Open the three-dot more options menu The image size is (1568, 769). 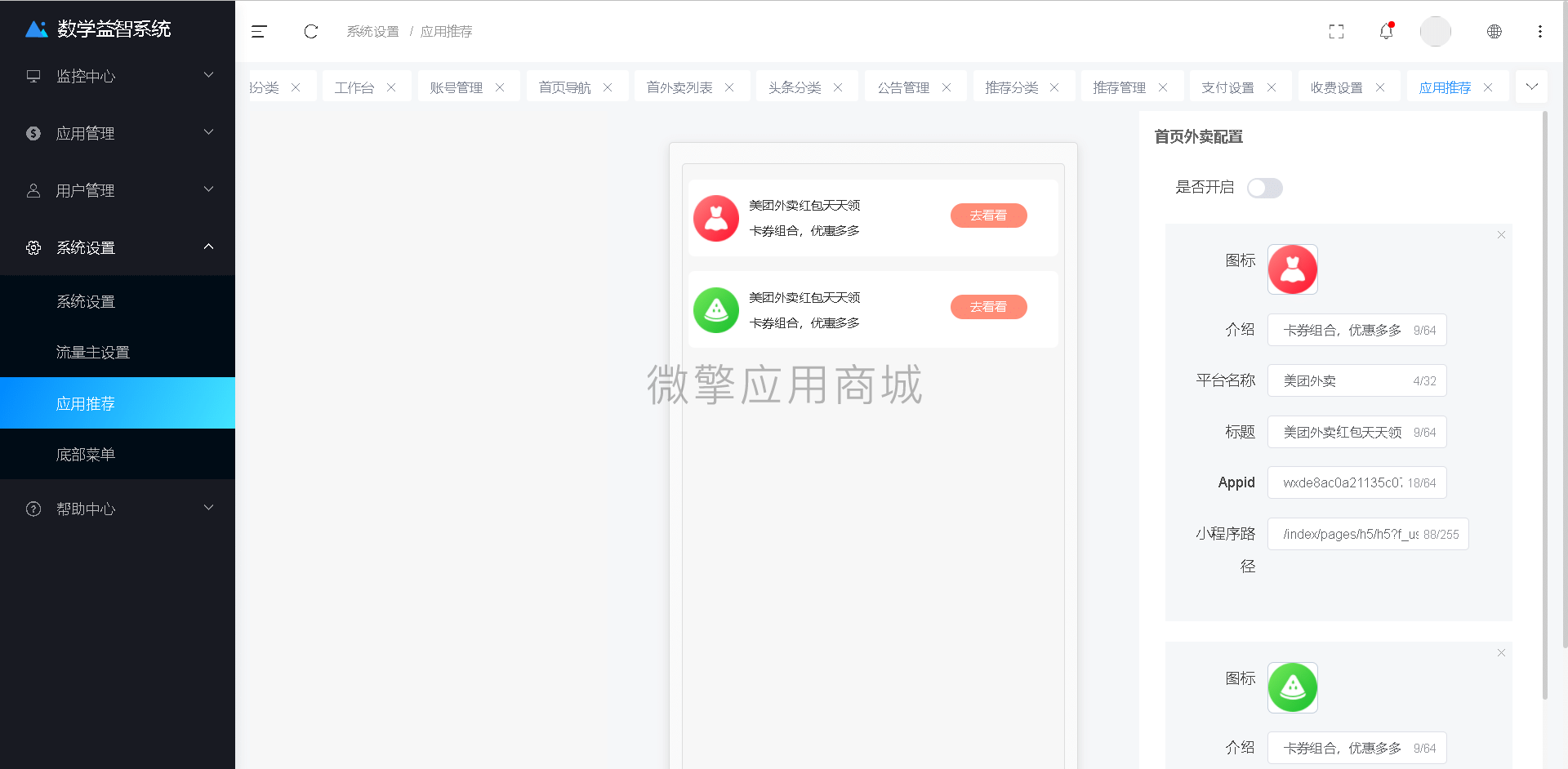click(1540, 32)
